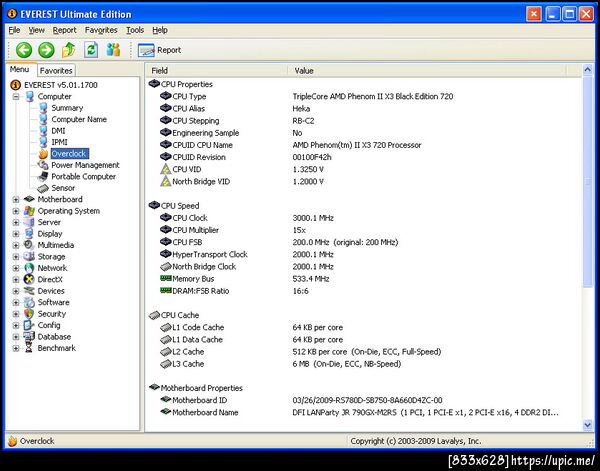Click the Field column header

click(x=217, y=70)
